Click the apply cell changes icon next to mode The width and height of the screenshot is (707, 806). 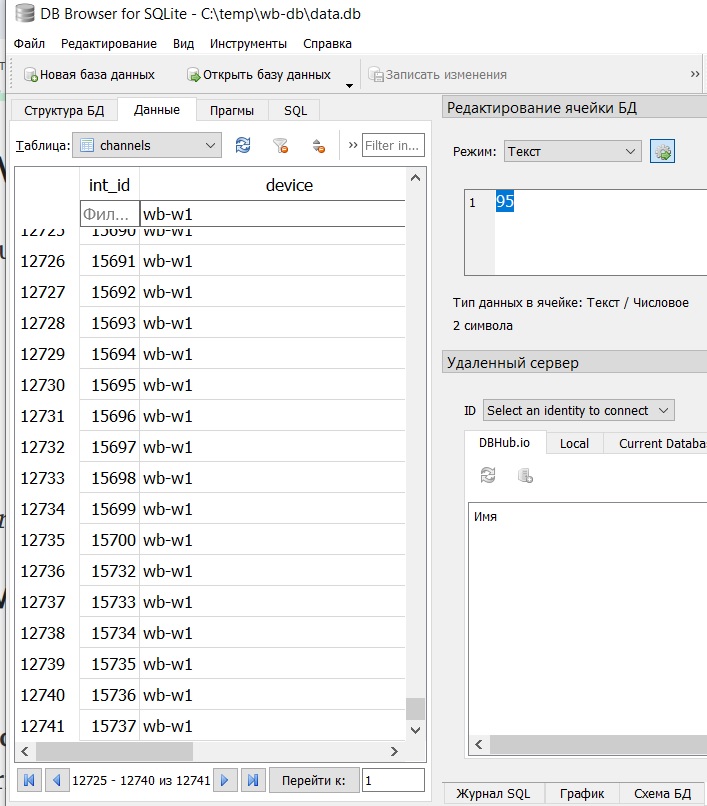click(662, 152)
